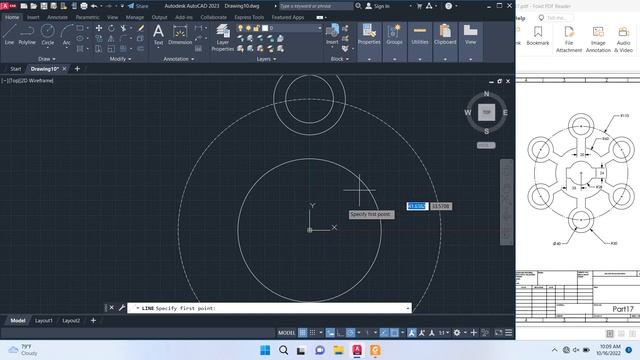Expand the Layers panel dropdown
Image resolution: width=640 pixels, height=360 pixels.
pos(266,59)
